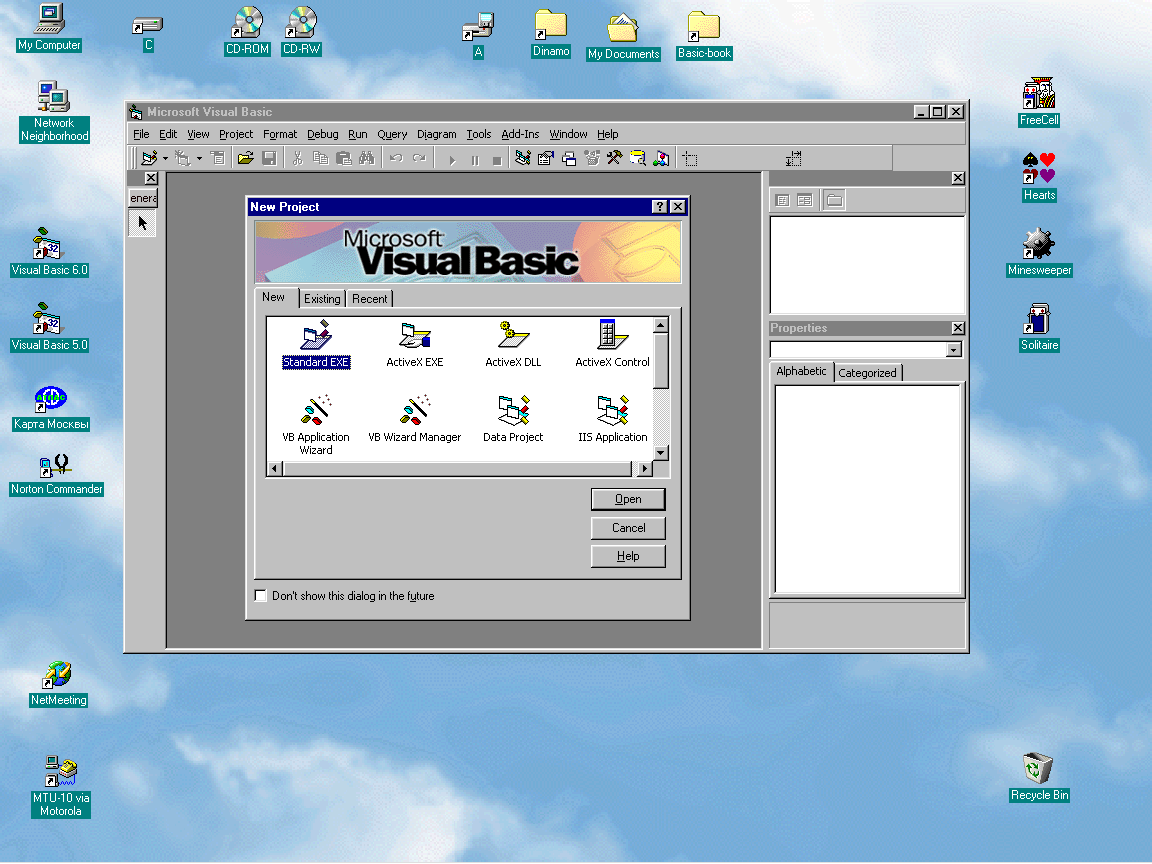Select the IIS Application item
This screenshot has height=864, width=1152.
612,419
